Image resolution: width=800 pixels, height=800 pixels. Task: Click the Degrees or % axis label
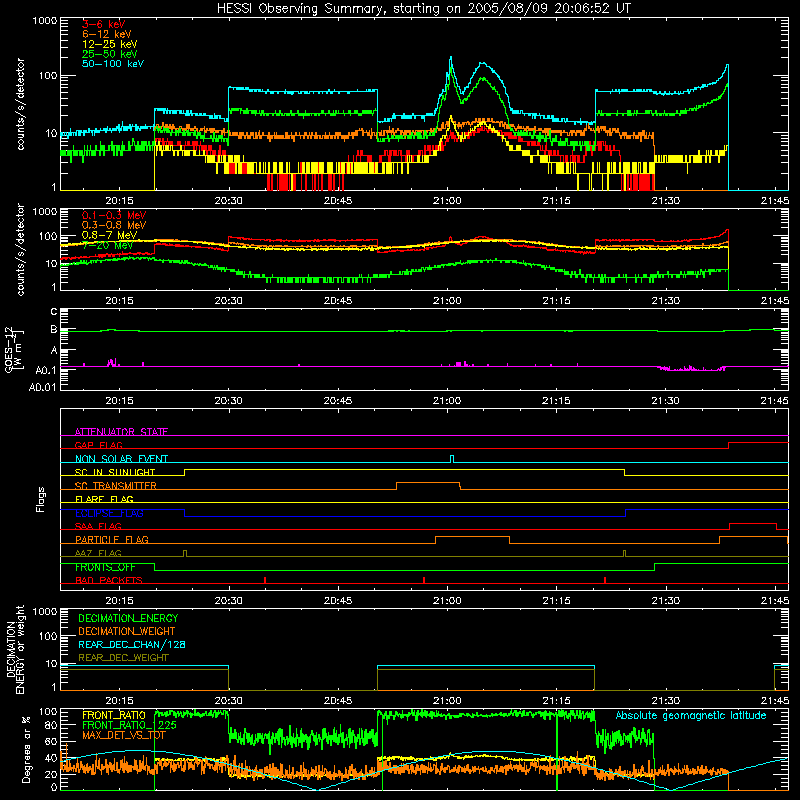[x=26, y=749]
